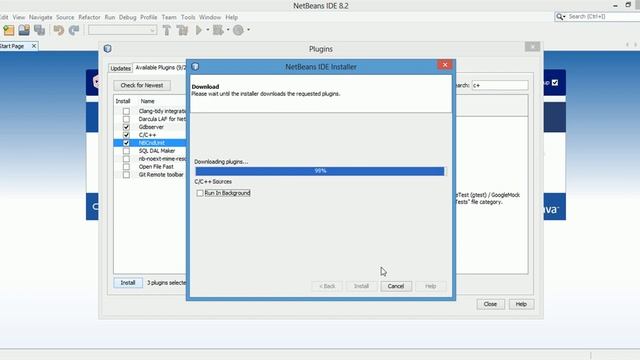Image resolution: width=640 pixels, height=360 pixels.
Task: Click the New Project toolbar icon
Action: pos(9,30)
